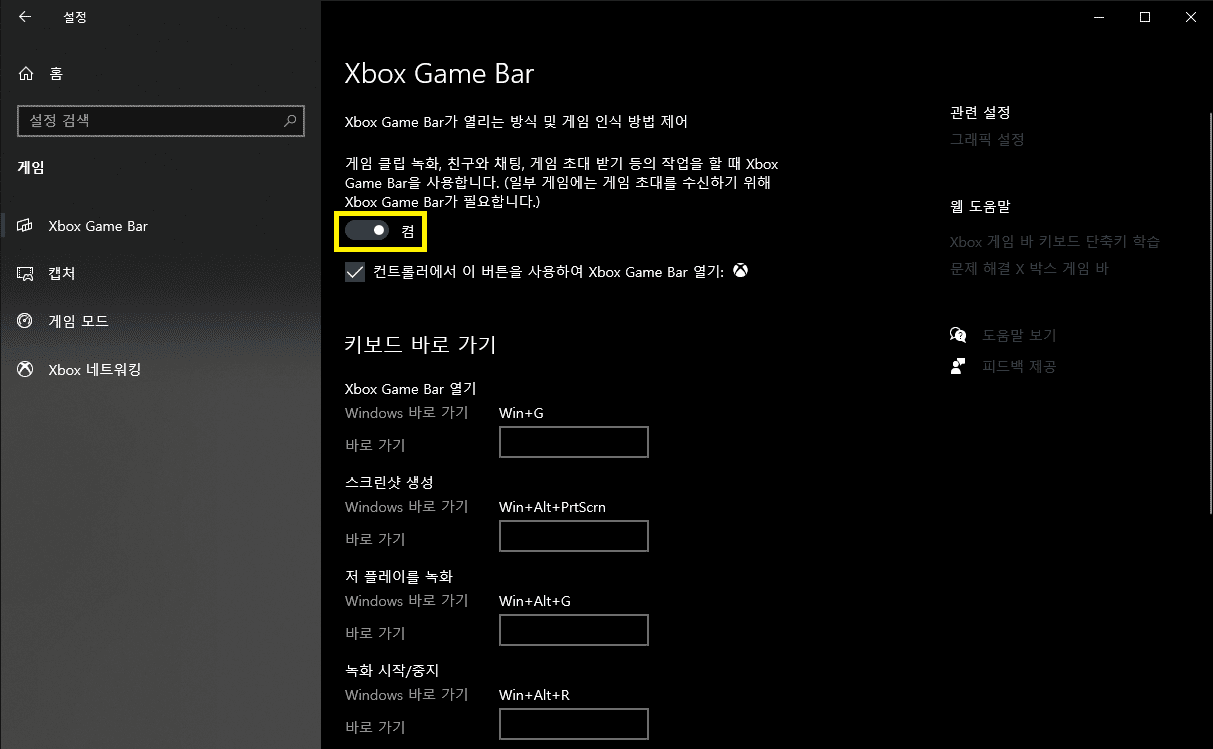
Task: Click the Home icon in sidebar
Action: [26, 74]
